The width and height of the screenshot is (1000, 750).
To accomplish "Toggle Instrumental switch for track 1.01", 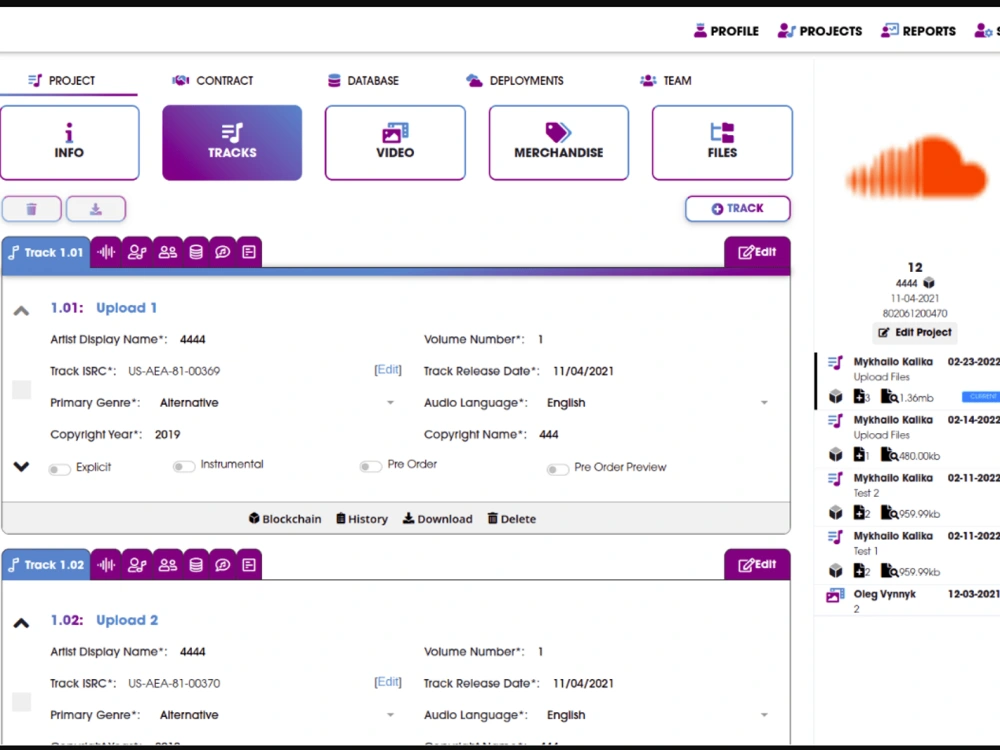I will point(184,467).
